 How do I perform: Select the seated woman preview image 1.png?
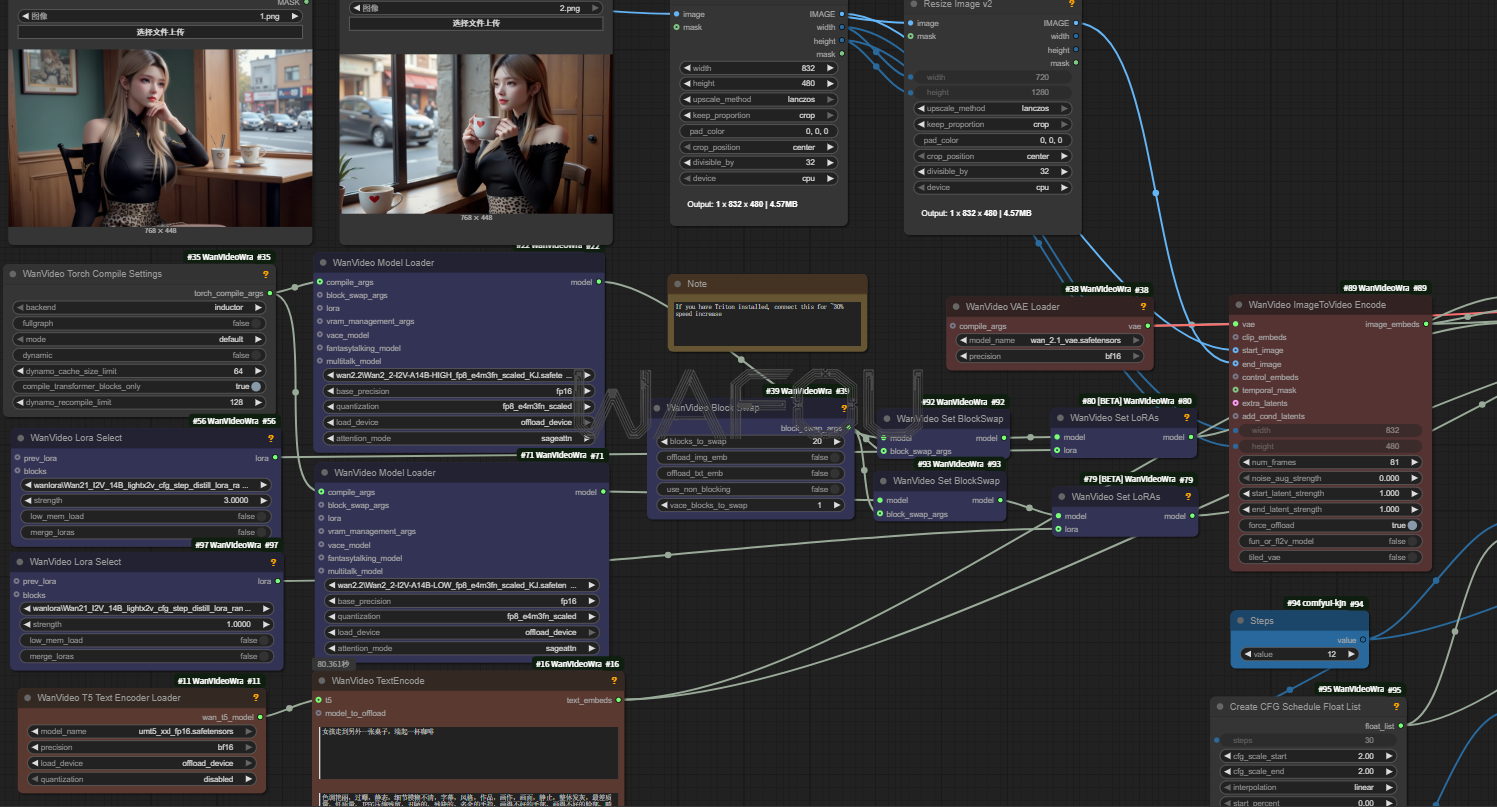pos(160,137)
